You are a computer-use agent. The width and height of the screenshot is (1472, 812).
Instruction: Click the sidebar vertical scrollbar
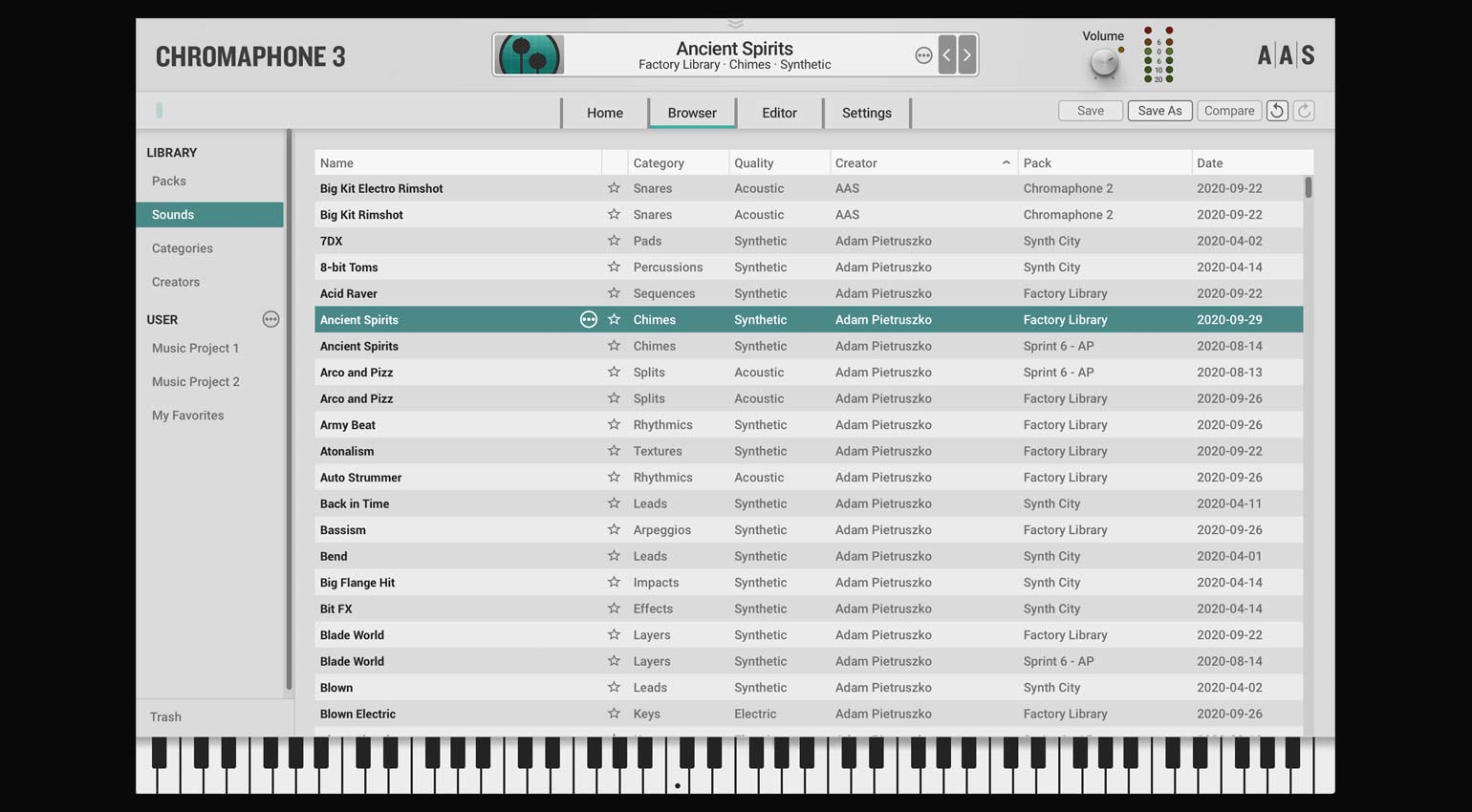(x=289, y=411)
